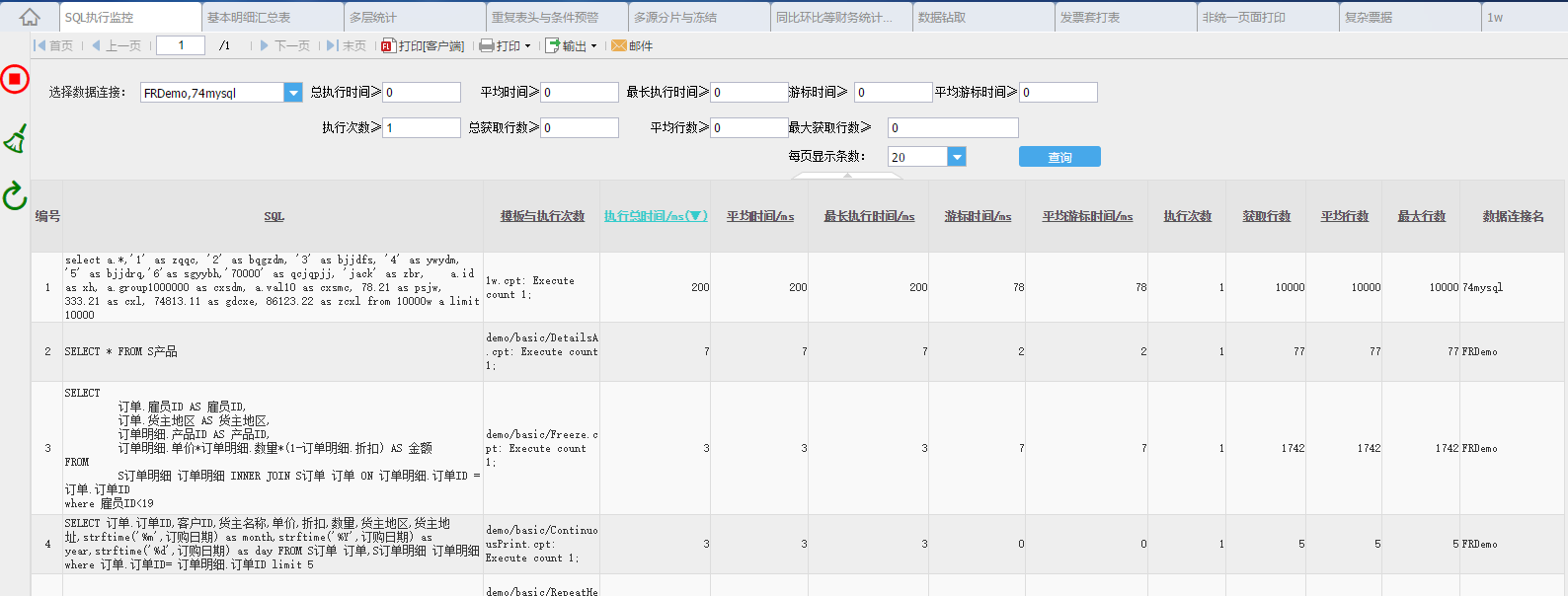The width and height of the screenshot is (1568, 596).
Task: Switch to 基本明细汇总表 tab
Action: 274,17
